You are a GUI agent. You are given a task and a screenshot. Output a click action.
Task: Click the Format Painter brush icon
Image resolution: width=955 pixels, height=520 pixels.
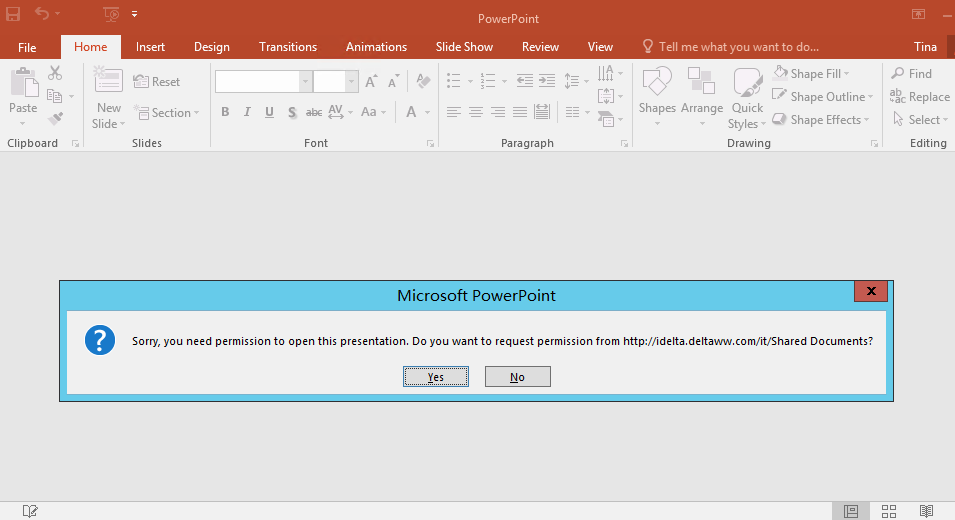(x=55, y=119)
